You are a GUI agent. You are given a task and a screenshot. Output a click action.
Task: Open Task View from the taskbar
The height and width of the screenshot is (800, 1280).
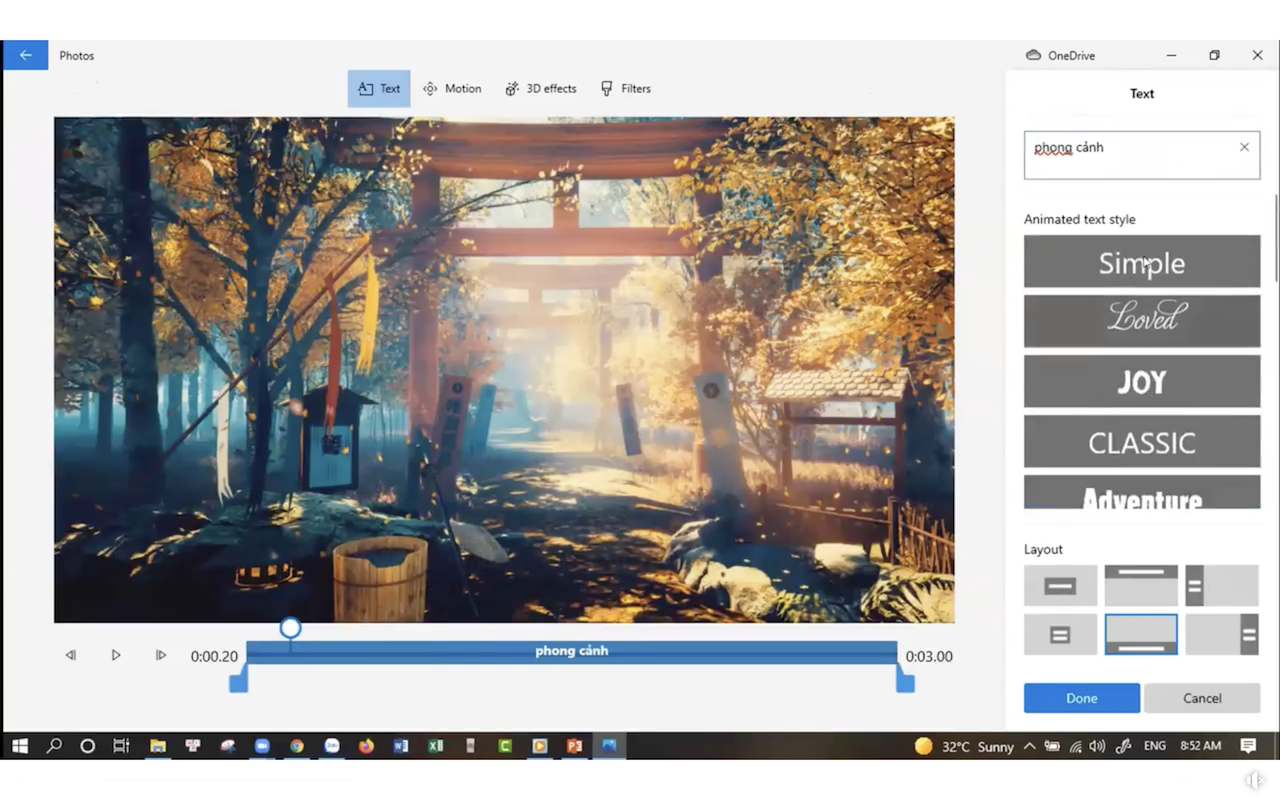[121, 746]
